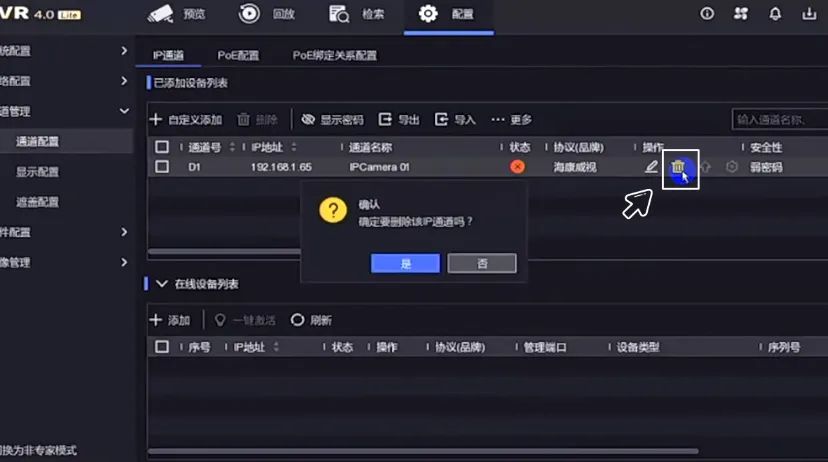Confirm deletion with the 是 button

pos(405,263)
